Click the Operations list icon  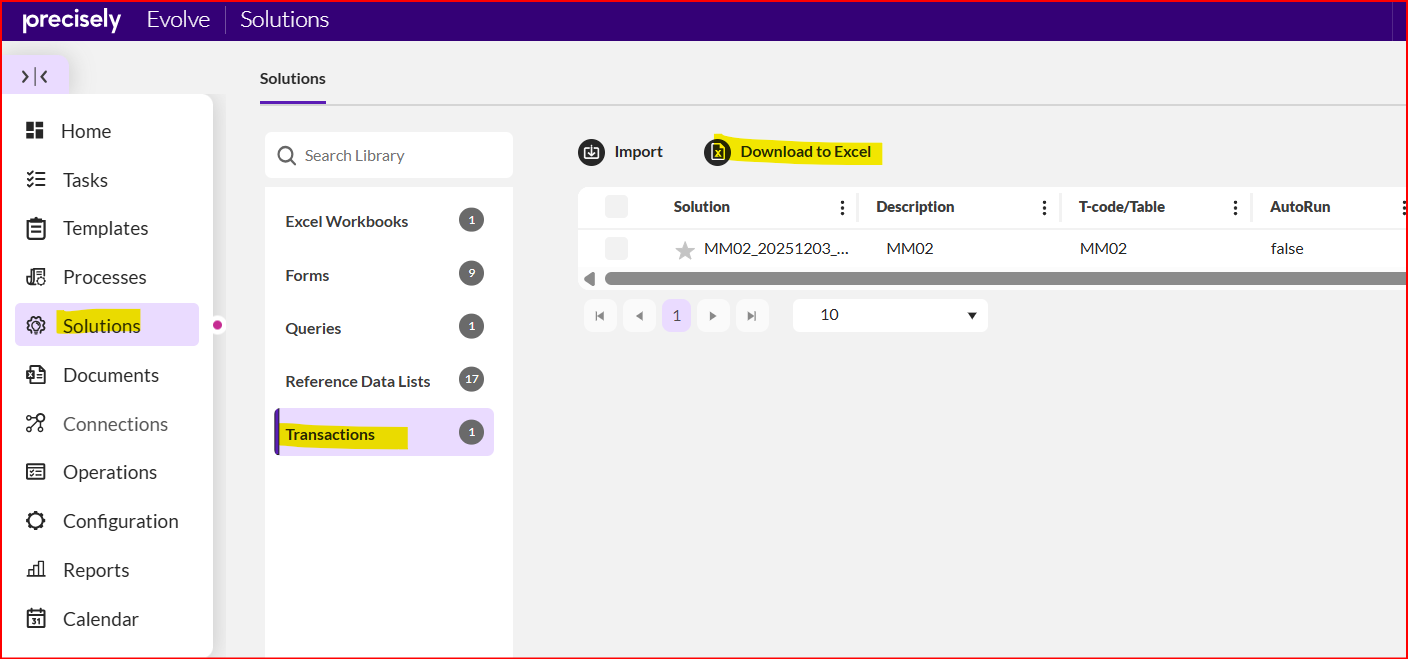36,472
